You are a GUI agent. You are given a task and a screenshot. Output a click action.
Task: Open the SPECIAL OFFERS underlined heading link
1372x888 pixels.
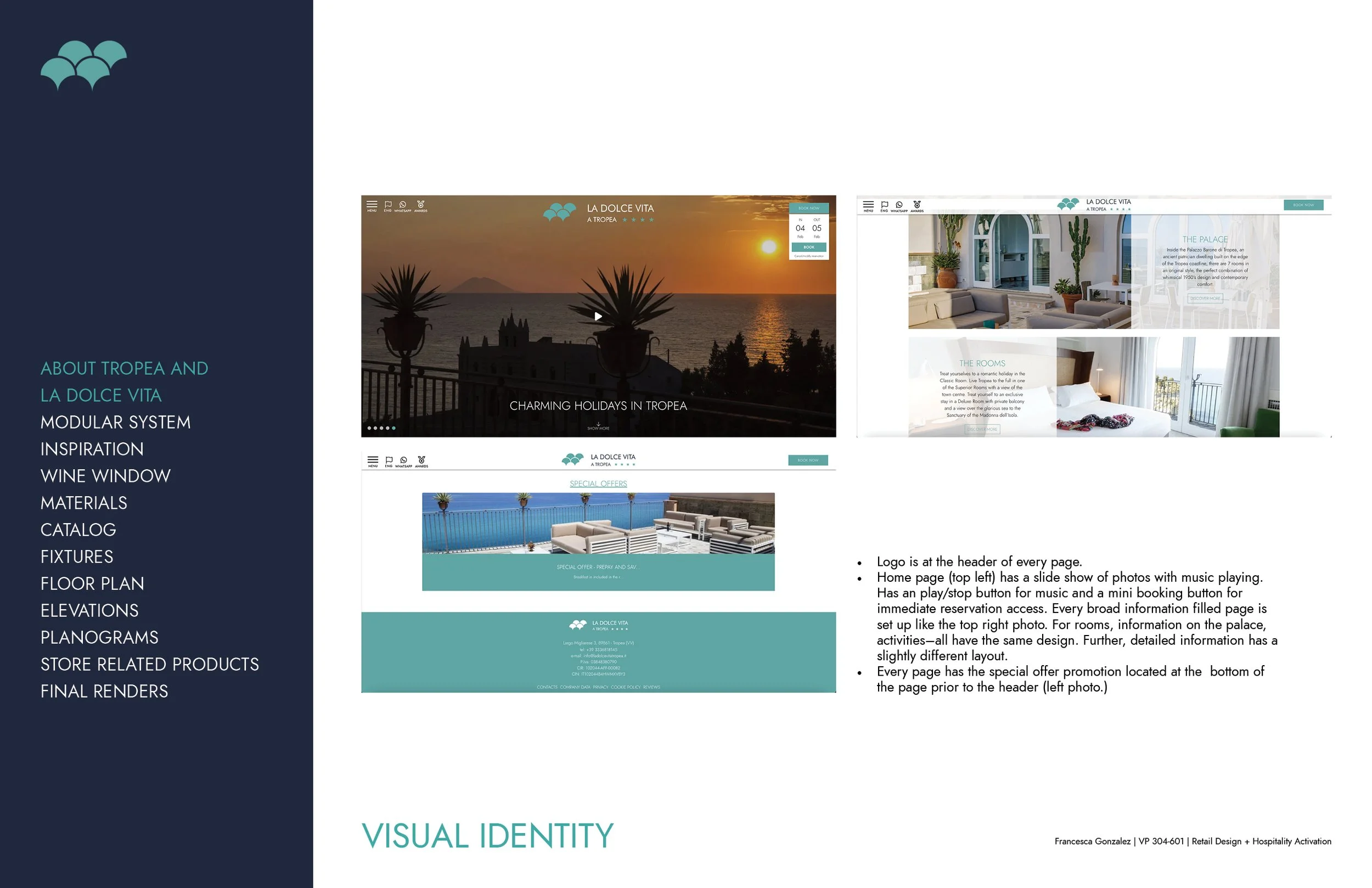point(598,484)
